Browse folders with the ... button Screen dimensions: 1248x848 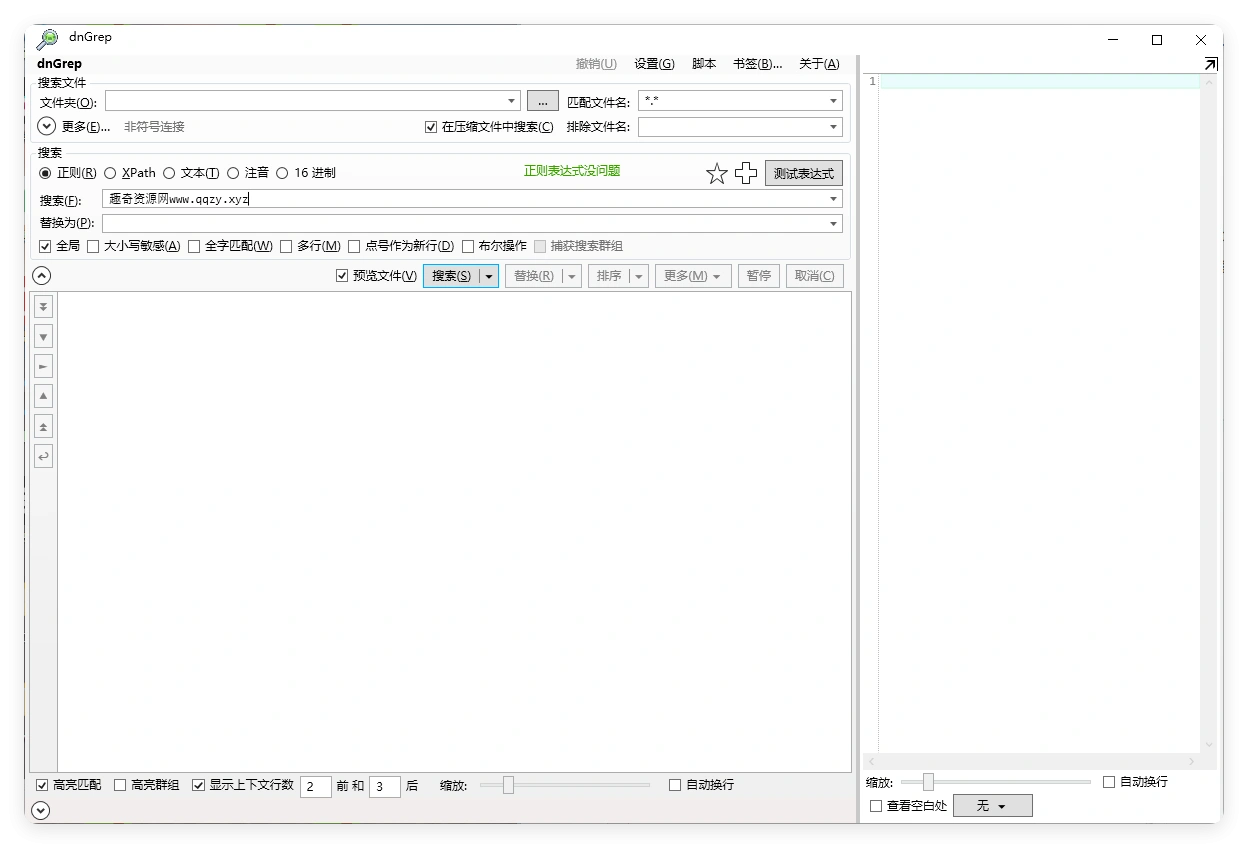pyautogui.click(x=542, y=100)
